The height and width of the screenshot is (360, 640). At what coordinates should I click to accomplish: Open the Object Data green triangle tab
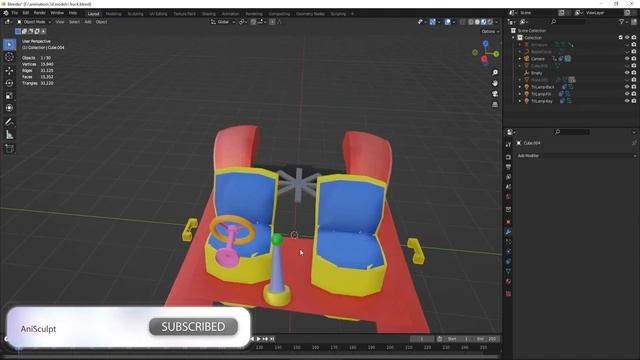coord(508,271)
